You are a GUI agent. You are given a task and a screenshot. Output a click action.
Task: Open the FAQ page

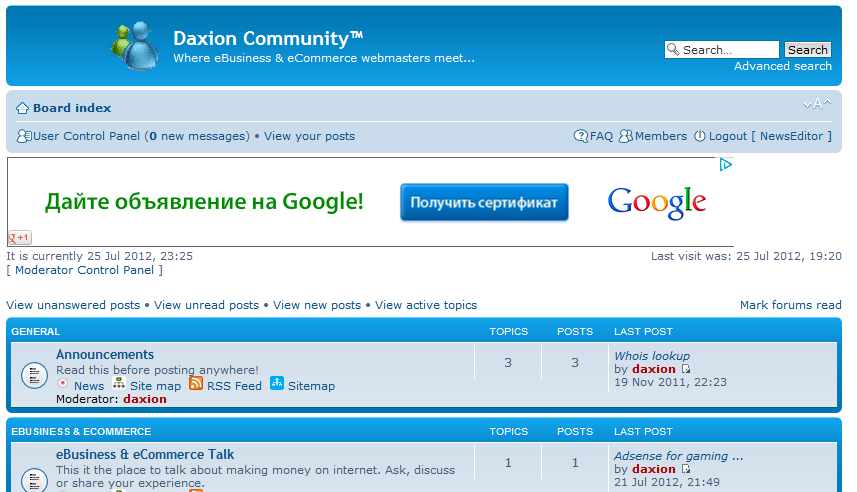[x=601, y=136]
